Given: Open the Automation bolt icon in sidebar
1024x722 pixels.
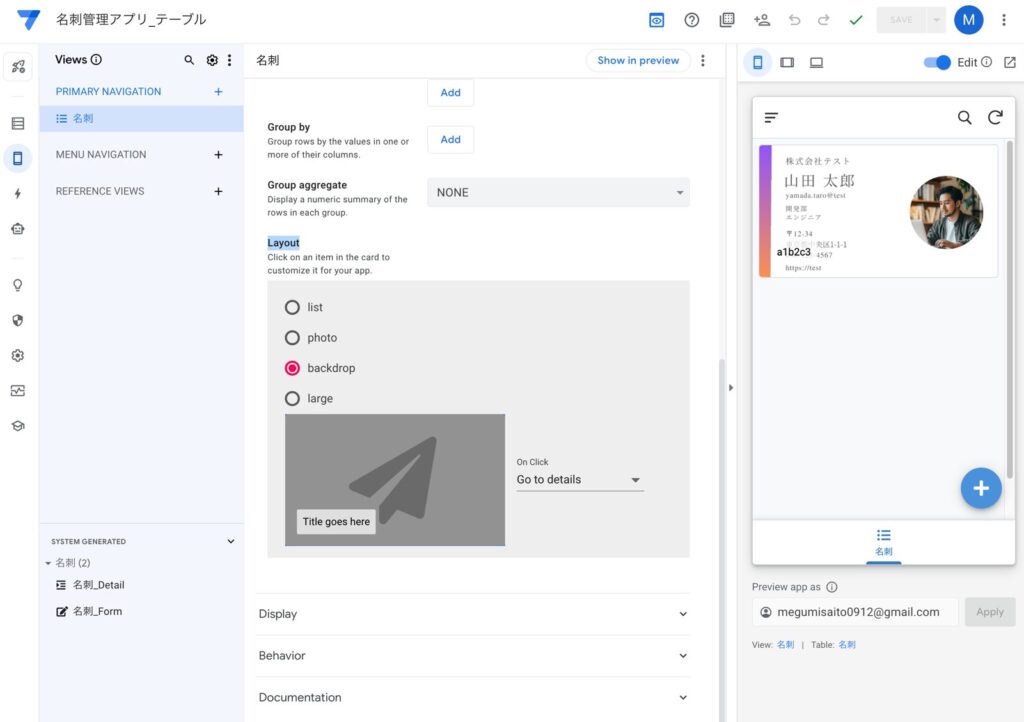Looking at the screenshot, I should [x=18, y=194].
